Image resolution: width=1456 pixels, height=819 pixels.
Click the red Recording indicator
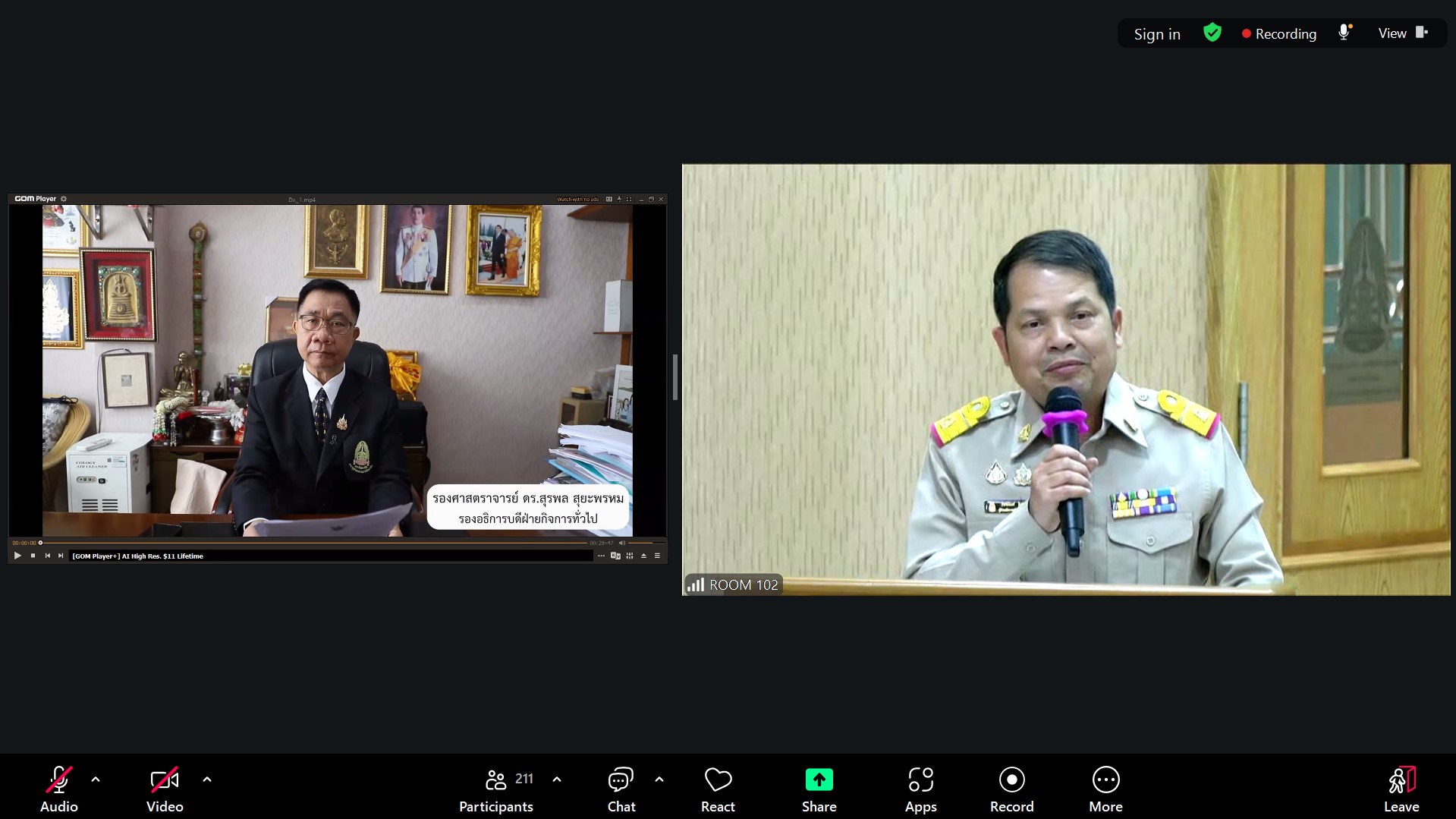(x=1279, y=34)
